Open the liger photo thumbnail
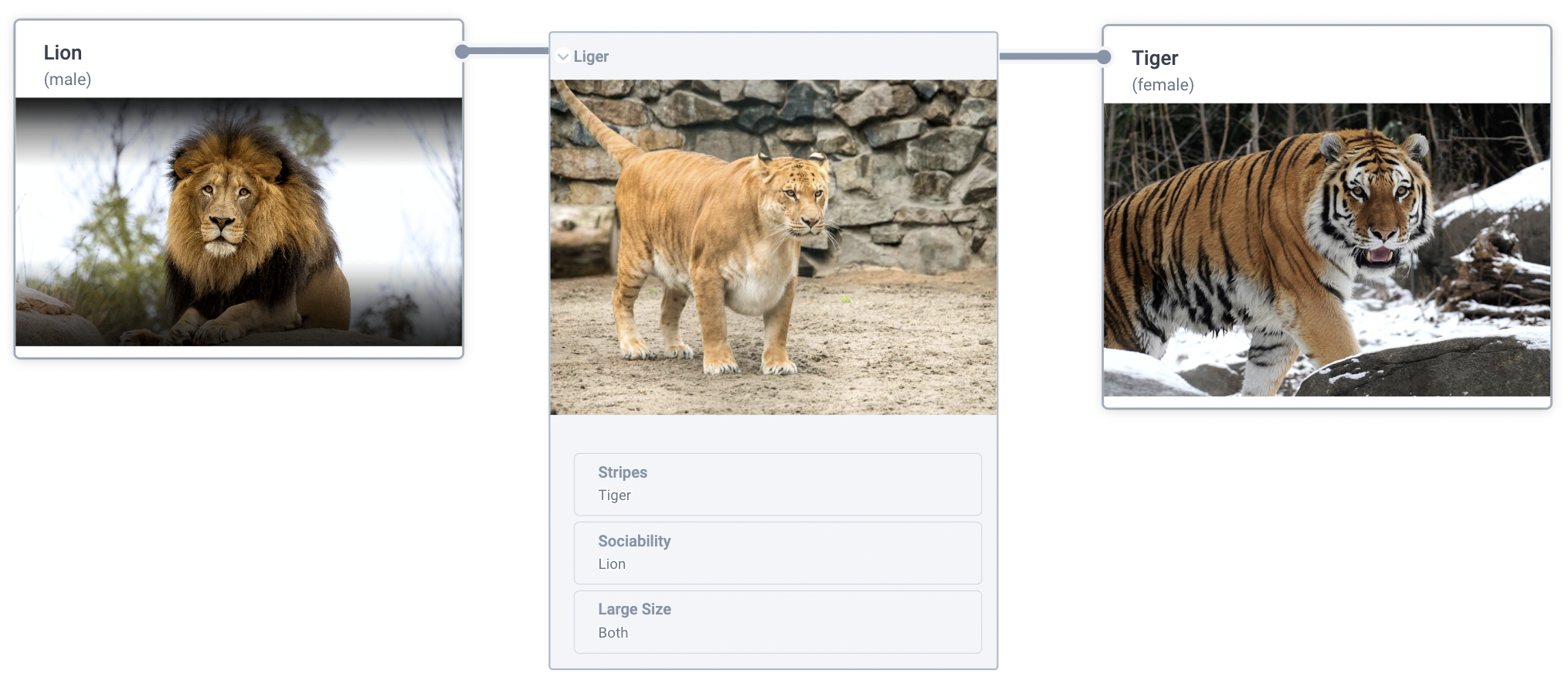Screen dimensions: 1568x691 click(773, 247)
